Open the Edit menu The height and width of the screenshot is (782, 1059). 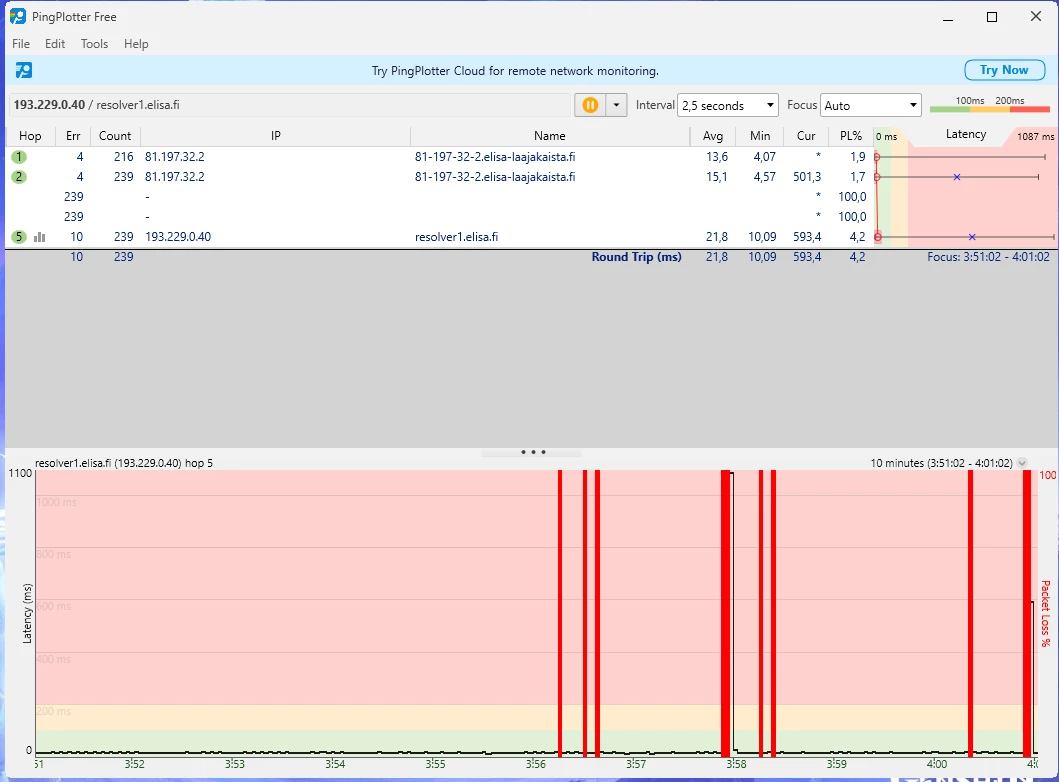[x=55, y=44]
